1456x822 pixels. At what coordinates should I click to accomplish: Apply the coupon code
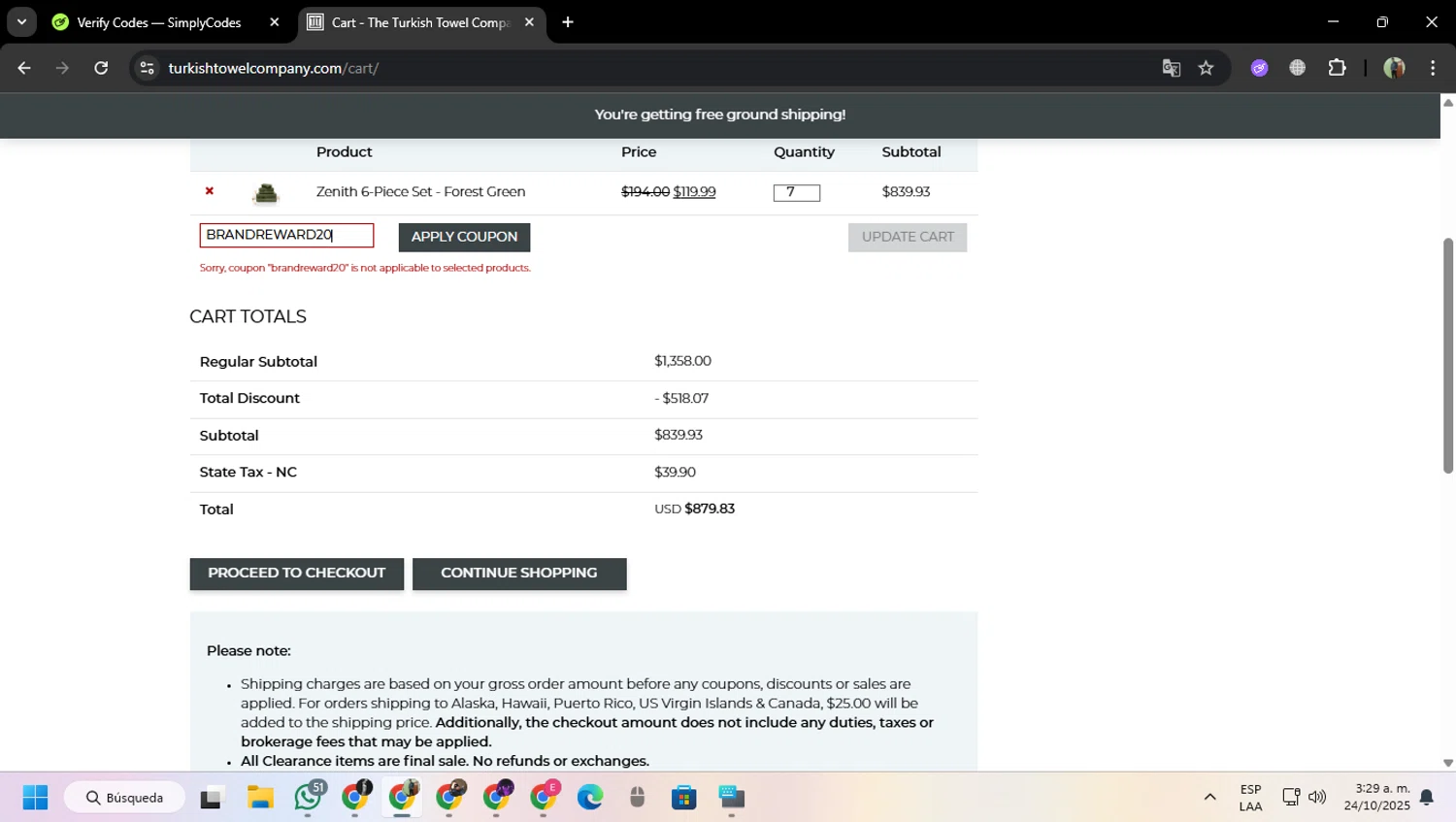(464, 237)
